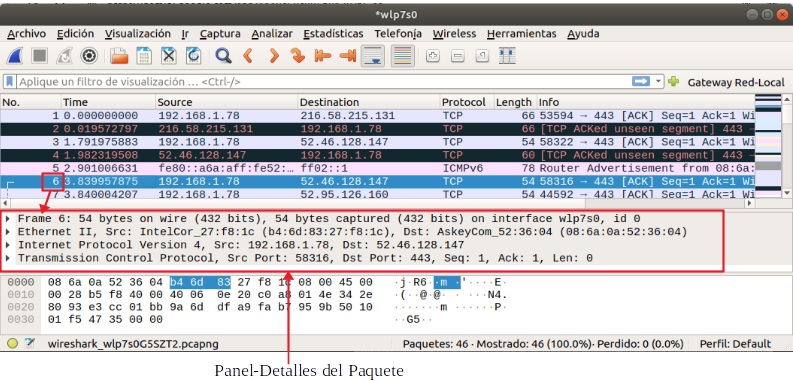Expand the Frame 6 details tree
Screen dimensions: 793x381
8,219
